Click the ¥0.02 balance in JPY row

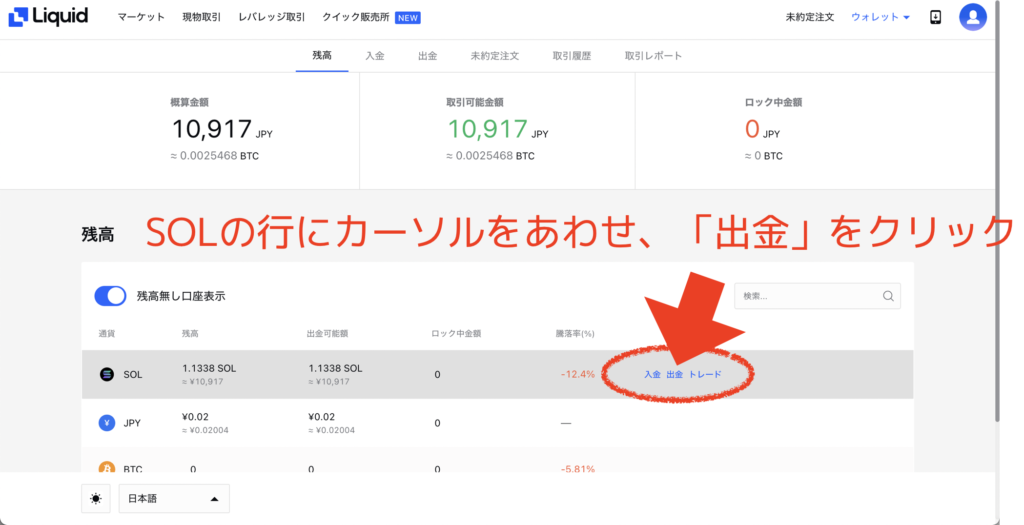(195, 417)
